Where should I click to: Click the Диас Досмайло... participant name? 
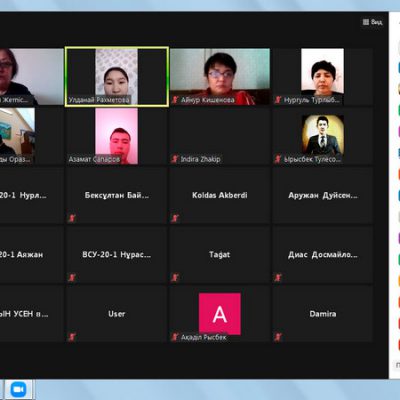pyautogui.click(x=323, y=255)
